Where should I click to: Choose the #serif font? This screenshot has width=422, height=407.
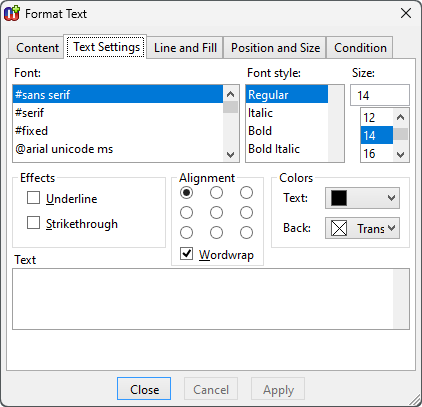click(x=118, y=113)
